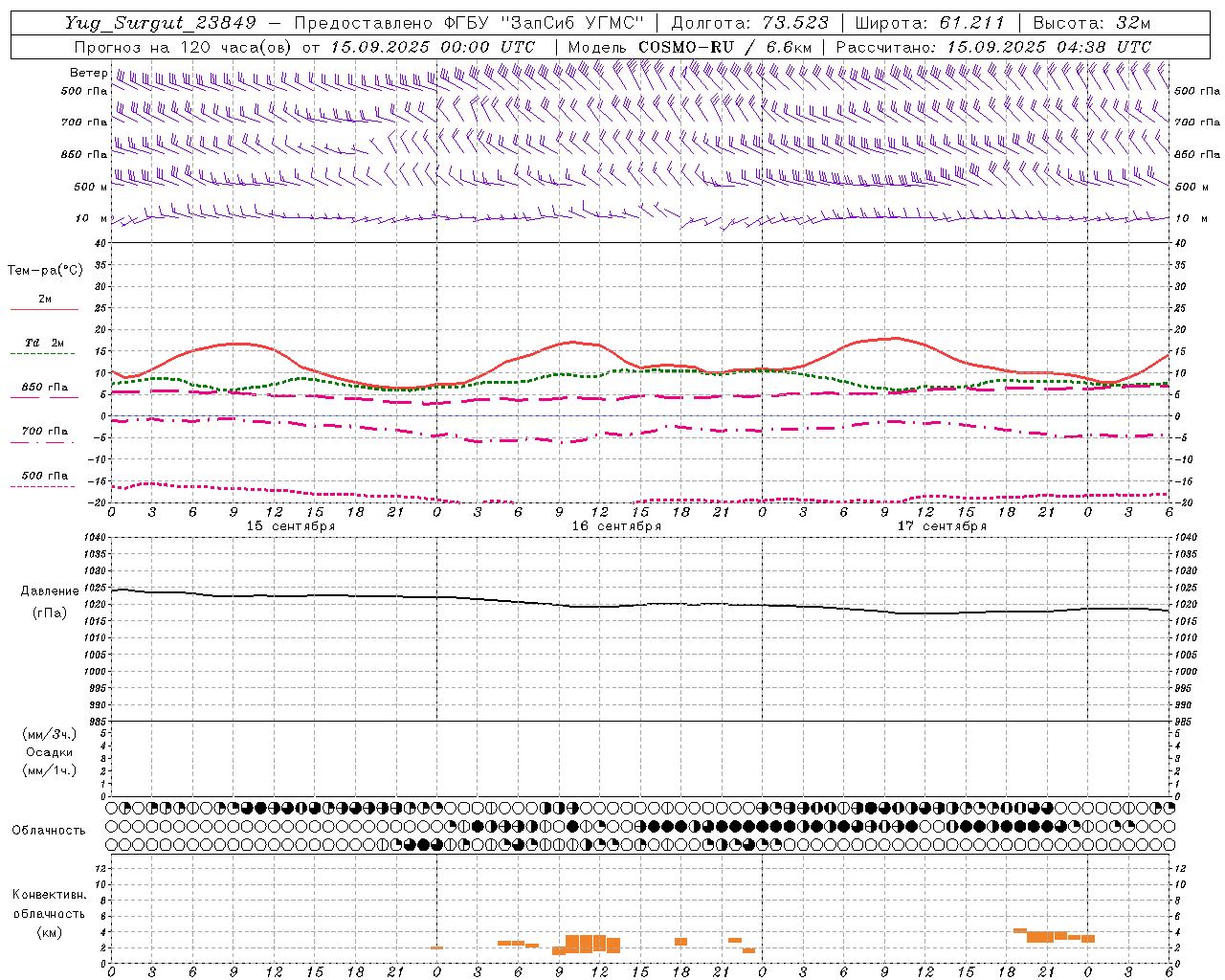Click the station name Yug_Surgut_23849 in header

click(x=161, y=23)
